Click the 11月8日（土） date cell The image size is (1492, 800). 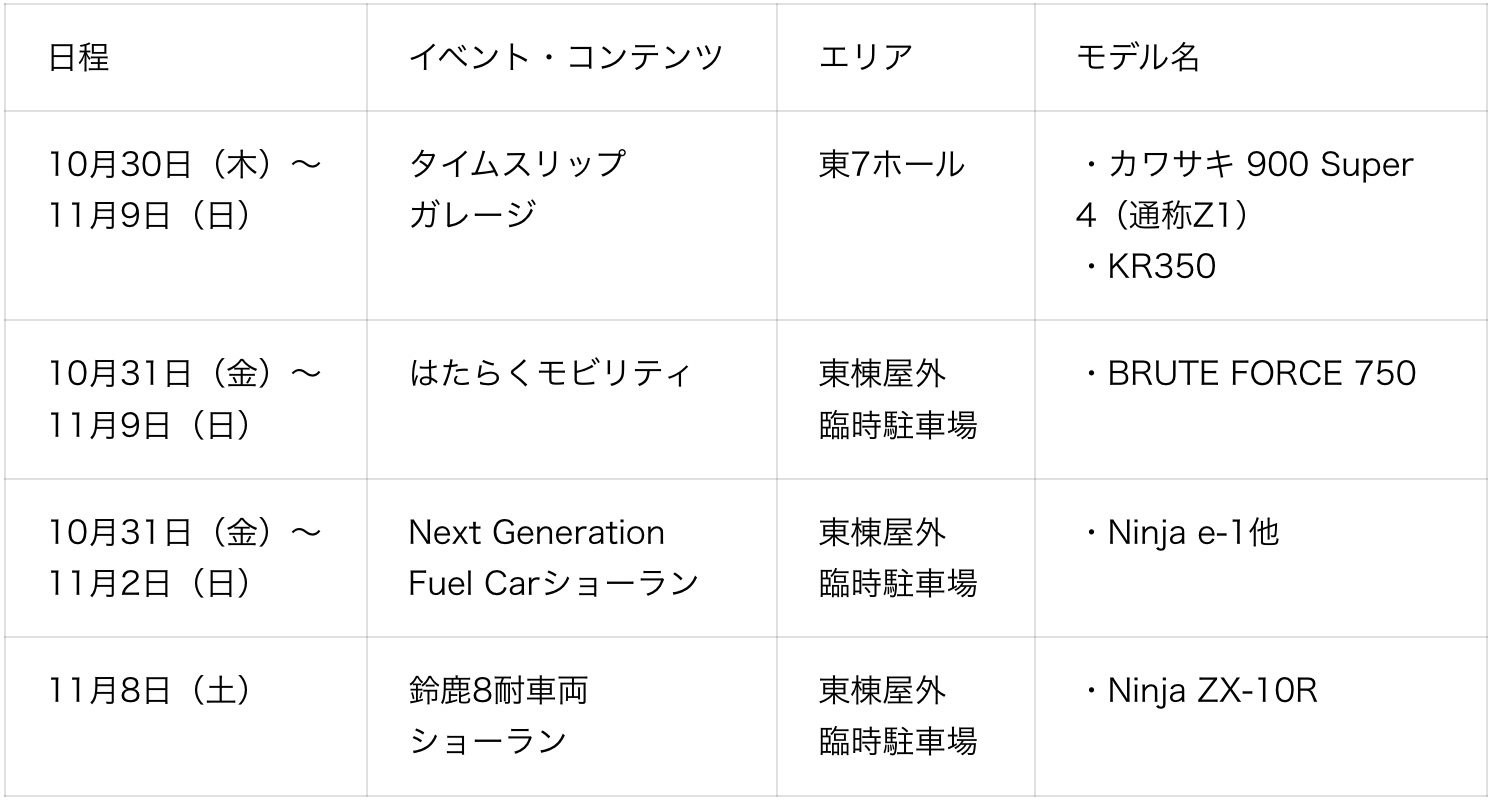click(150, 691)
